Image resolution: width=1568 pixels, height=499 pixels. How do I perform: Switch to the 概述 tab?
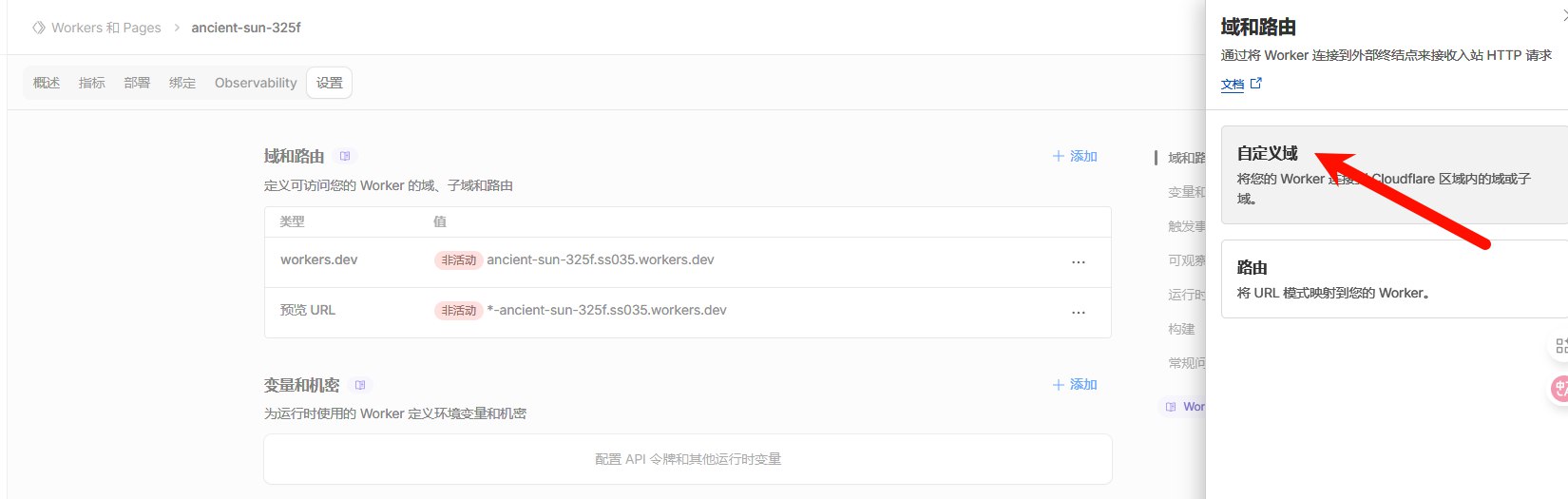tap(47, 83)
